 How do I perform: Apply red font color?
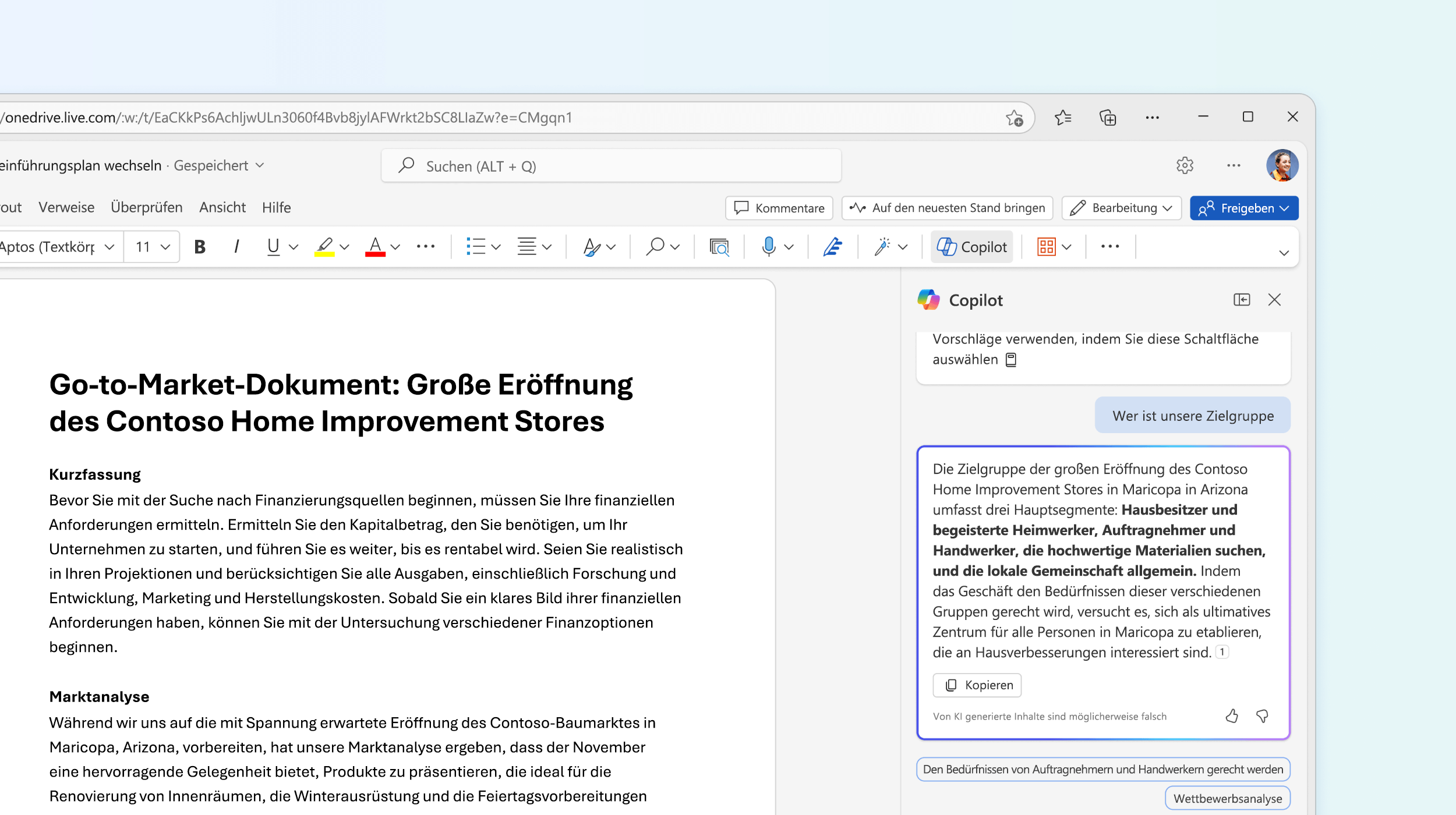click(375, 247)
